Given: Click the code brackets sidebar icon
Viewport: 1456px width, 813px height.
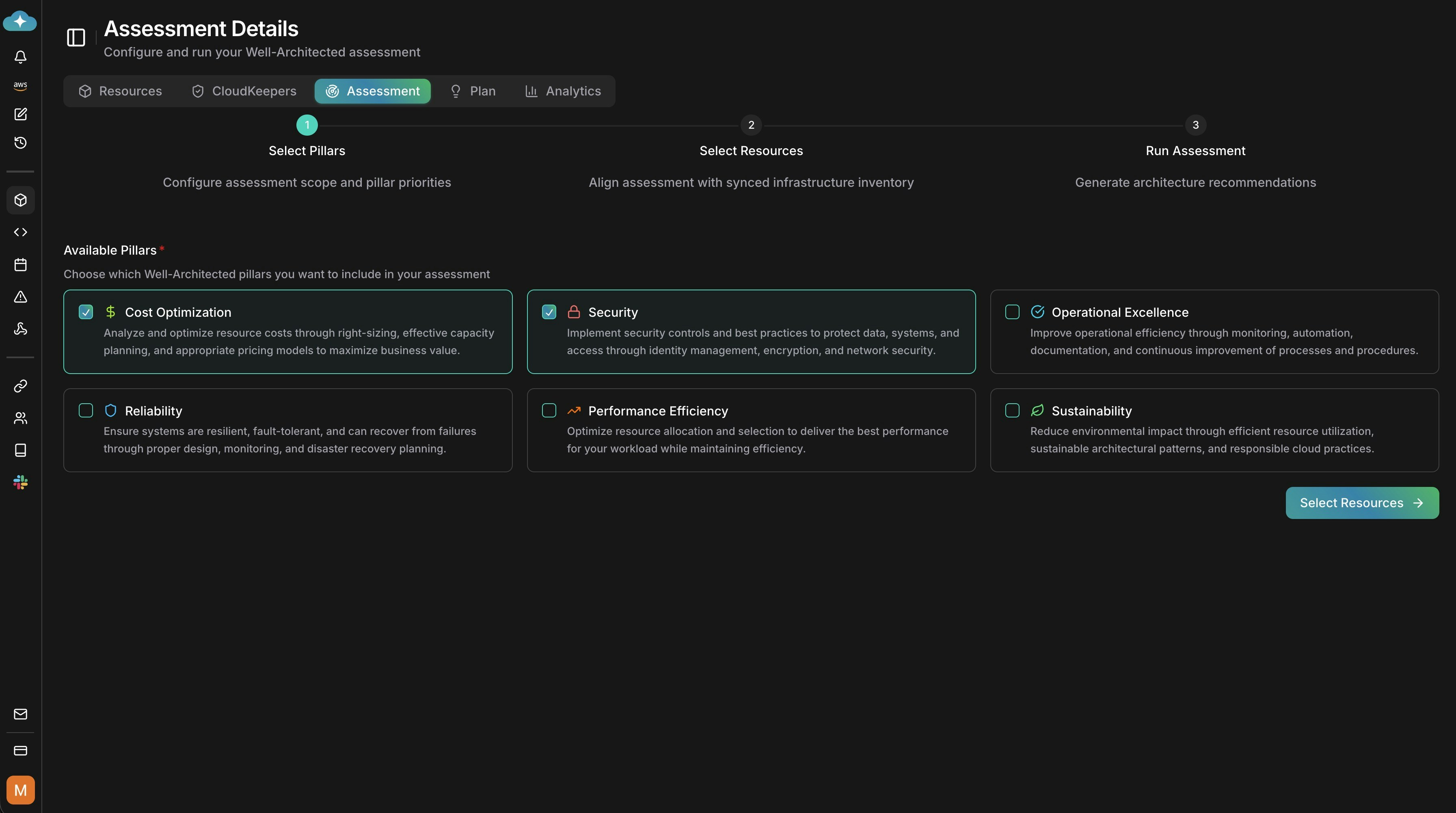Looking at the screenshot, I should click(x=20, y=232).
